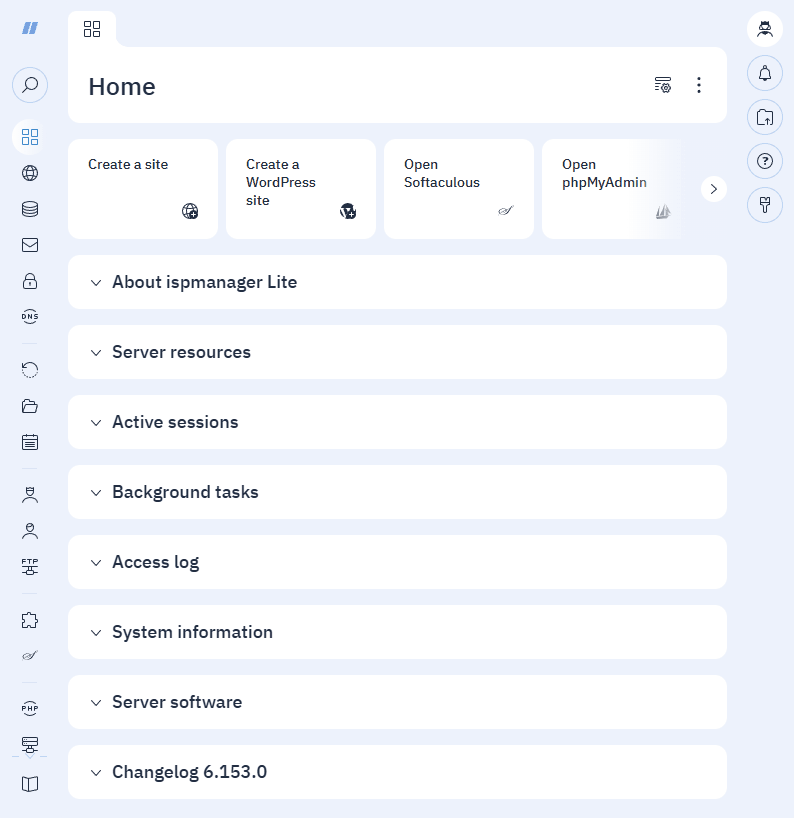Screen dimensions: 794x818
Task: Open the SSL certificates padlock icon
Action: pyautogui.click(x=30, y=281)
